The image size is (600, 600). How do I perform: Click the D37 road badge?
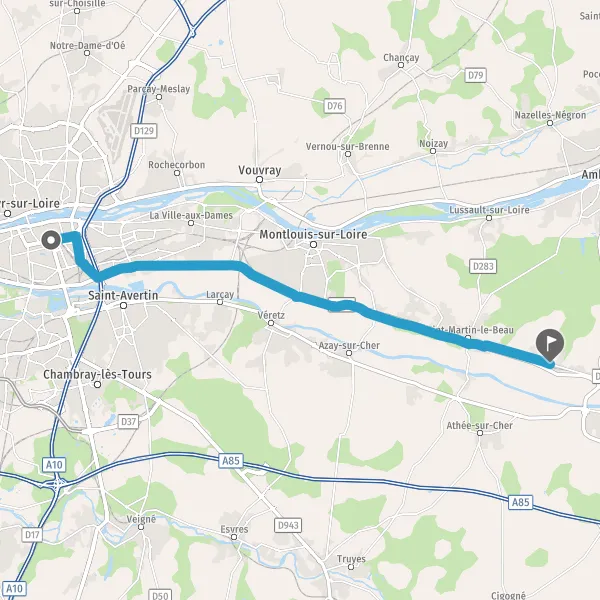coord(128,421)
